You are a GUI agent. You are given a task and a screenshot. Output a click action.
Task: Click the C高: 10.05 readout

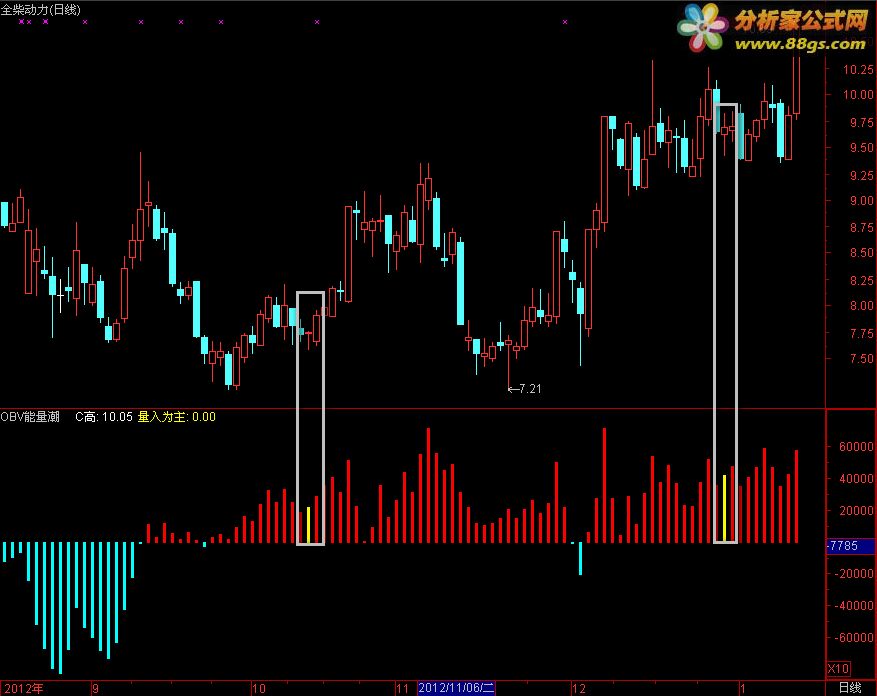(x=104, y=417)
